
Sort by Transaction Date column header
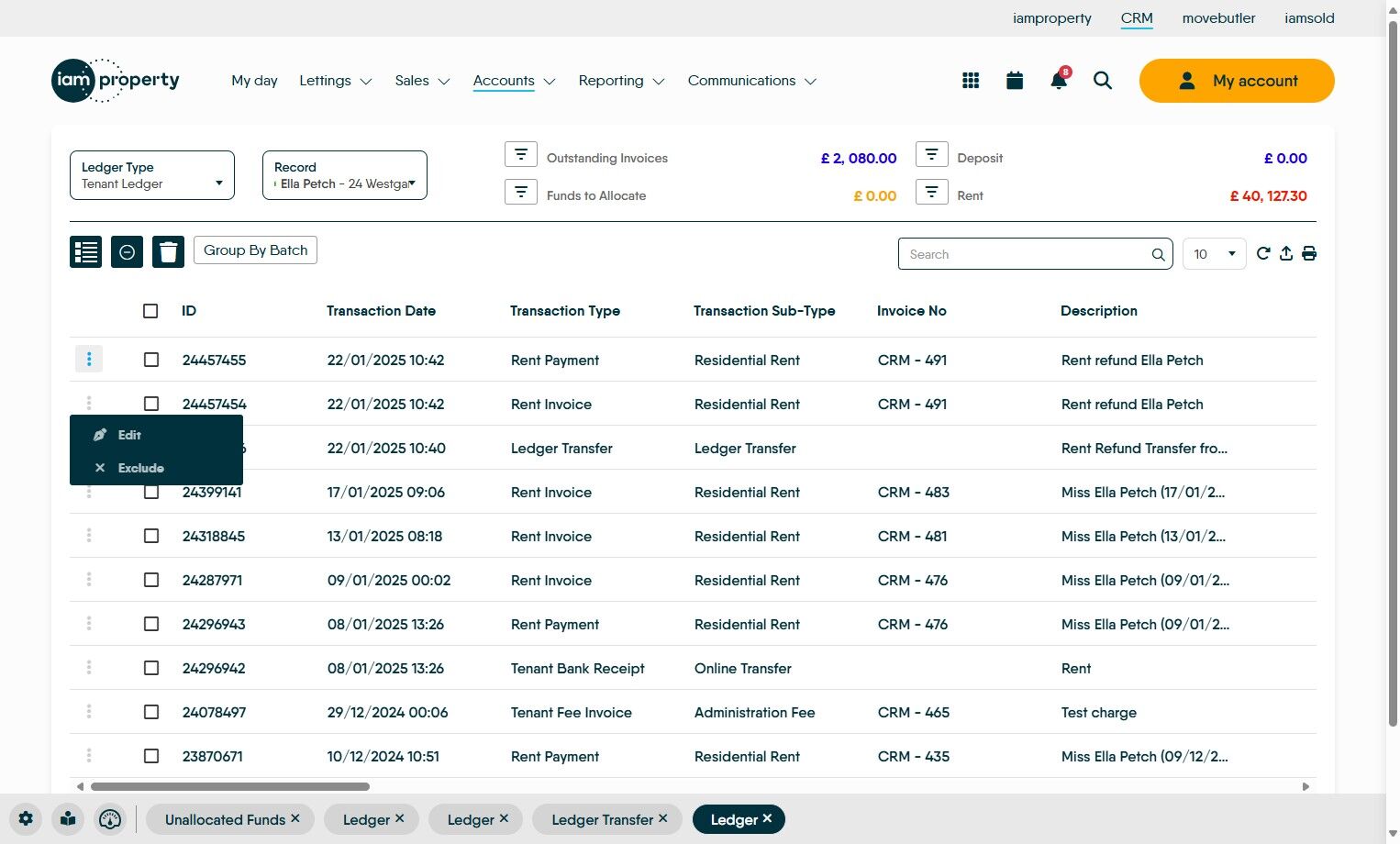(381, 311)
